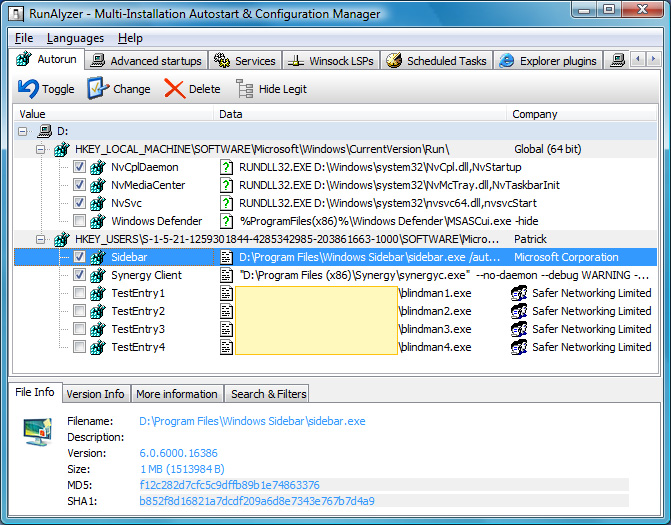Click the Hide Legit tree icon
This screenshot has height=525, width=671.
pos(244,89)
